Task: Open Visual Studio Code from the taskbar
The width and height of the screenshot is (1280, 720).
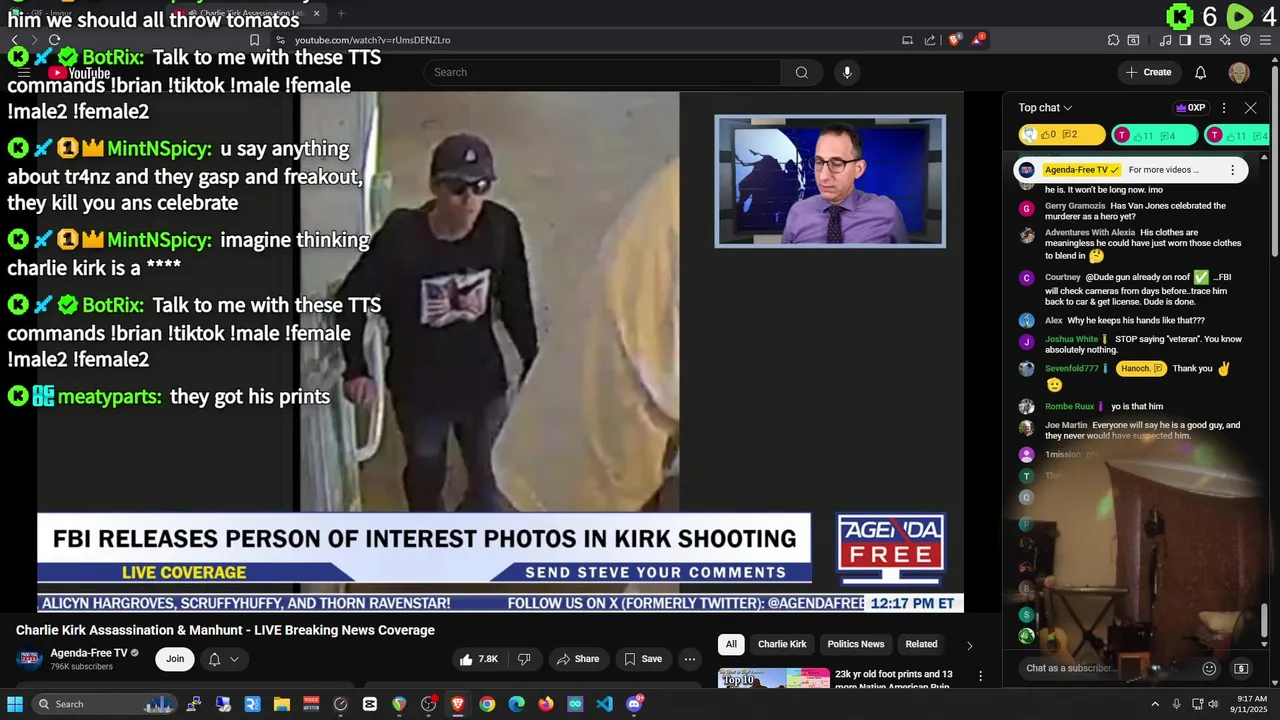Action: click(604, 704)
